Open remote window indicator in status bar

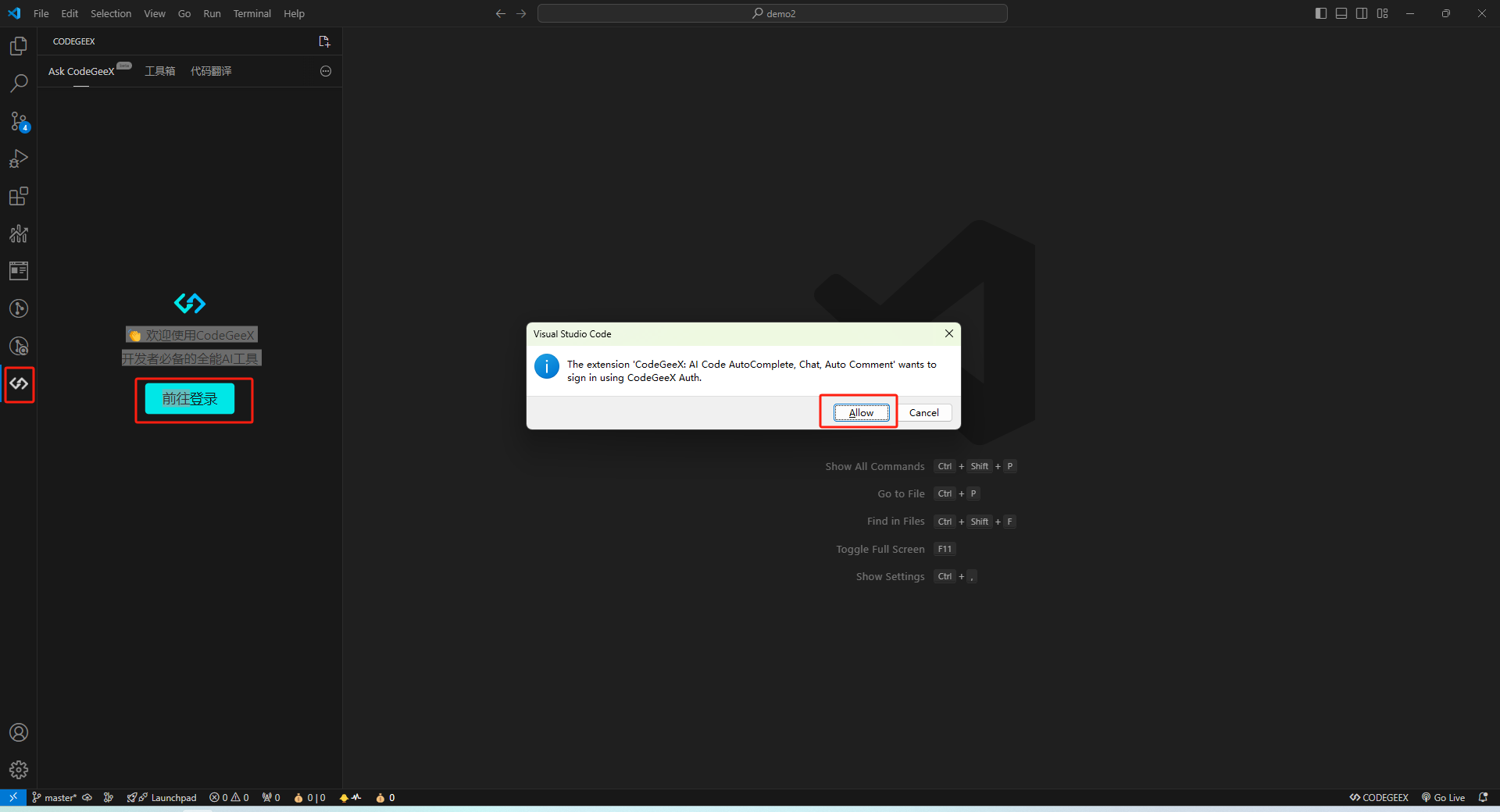[13, 797]
